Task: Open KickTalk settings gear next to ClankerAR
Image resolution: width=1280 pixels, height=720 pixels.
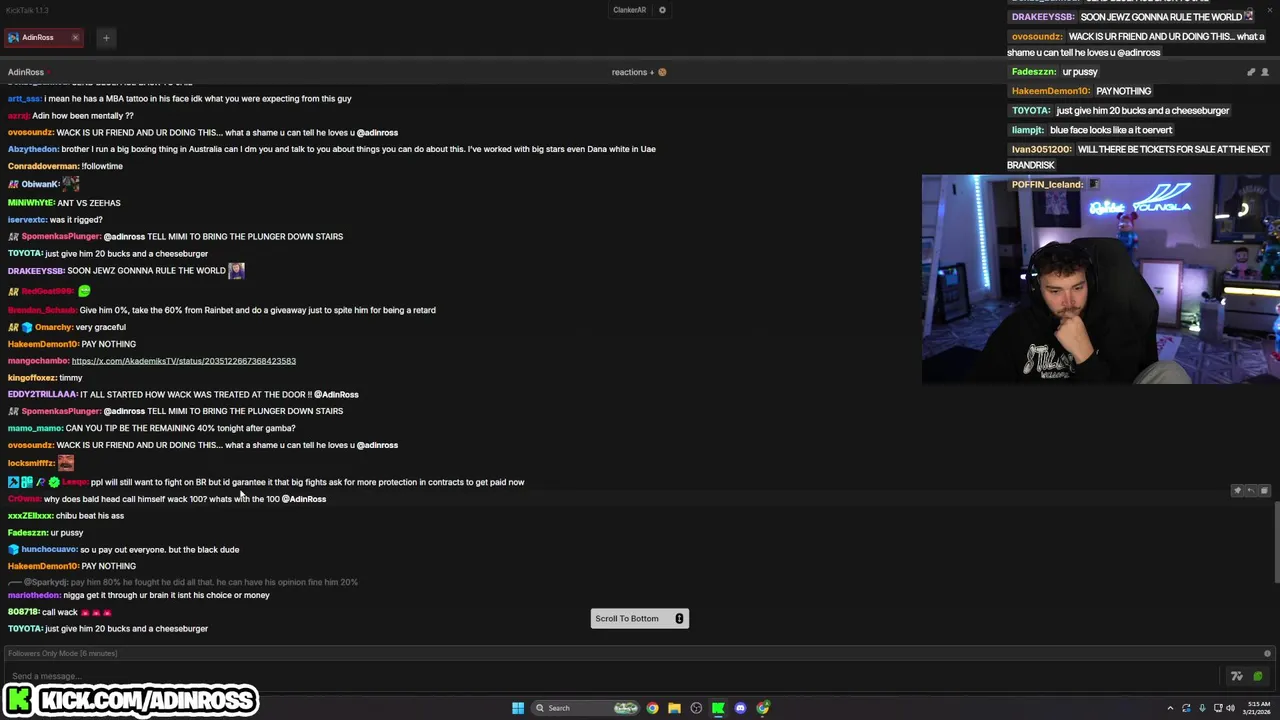Action: click(662, 10)
